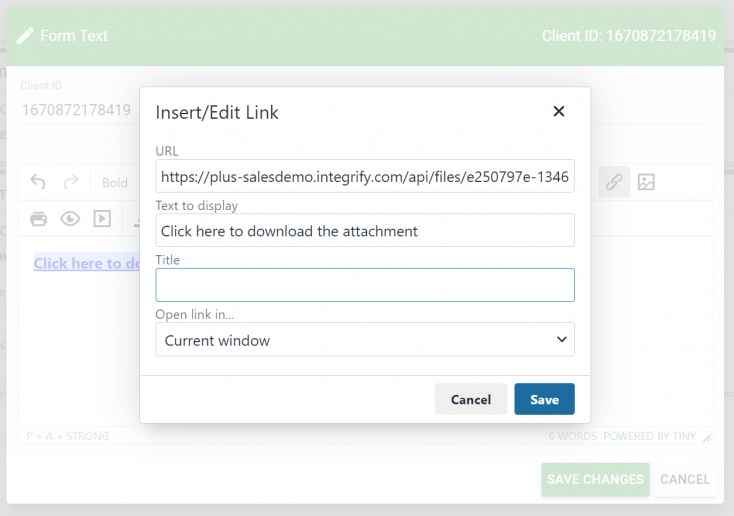734x516 pixels.
Task: Click the URL input field
Action: pos(365,177)
